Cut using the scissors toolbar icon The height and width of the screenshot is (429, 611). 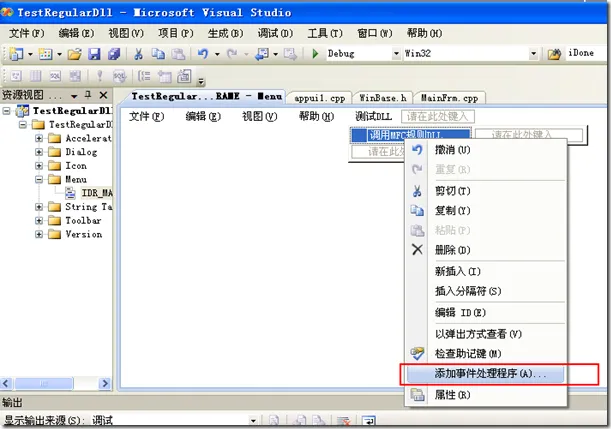(x=138, y=54)
